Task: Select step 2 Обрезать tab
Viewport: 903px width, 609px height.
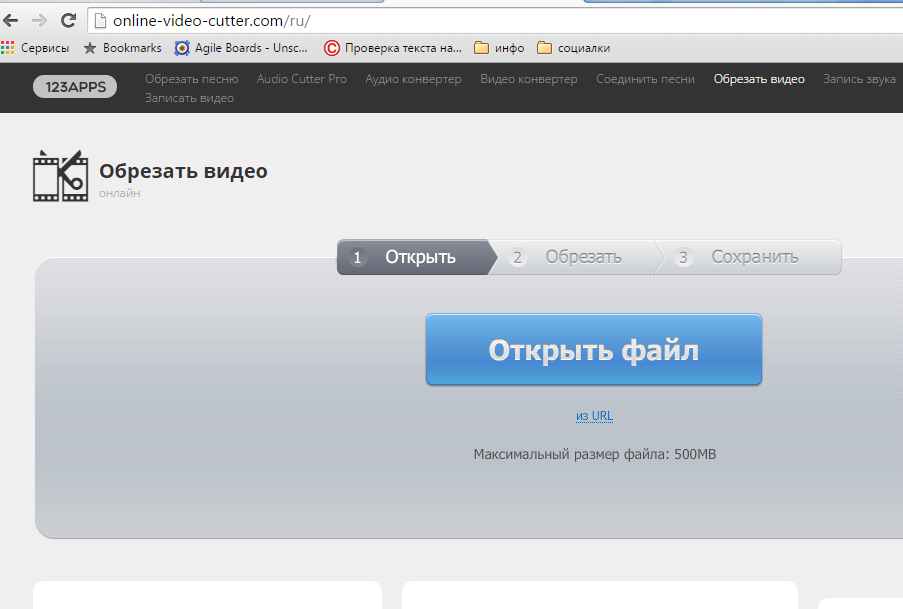Action: click(576, 257)
